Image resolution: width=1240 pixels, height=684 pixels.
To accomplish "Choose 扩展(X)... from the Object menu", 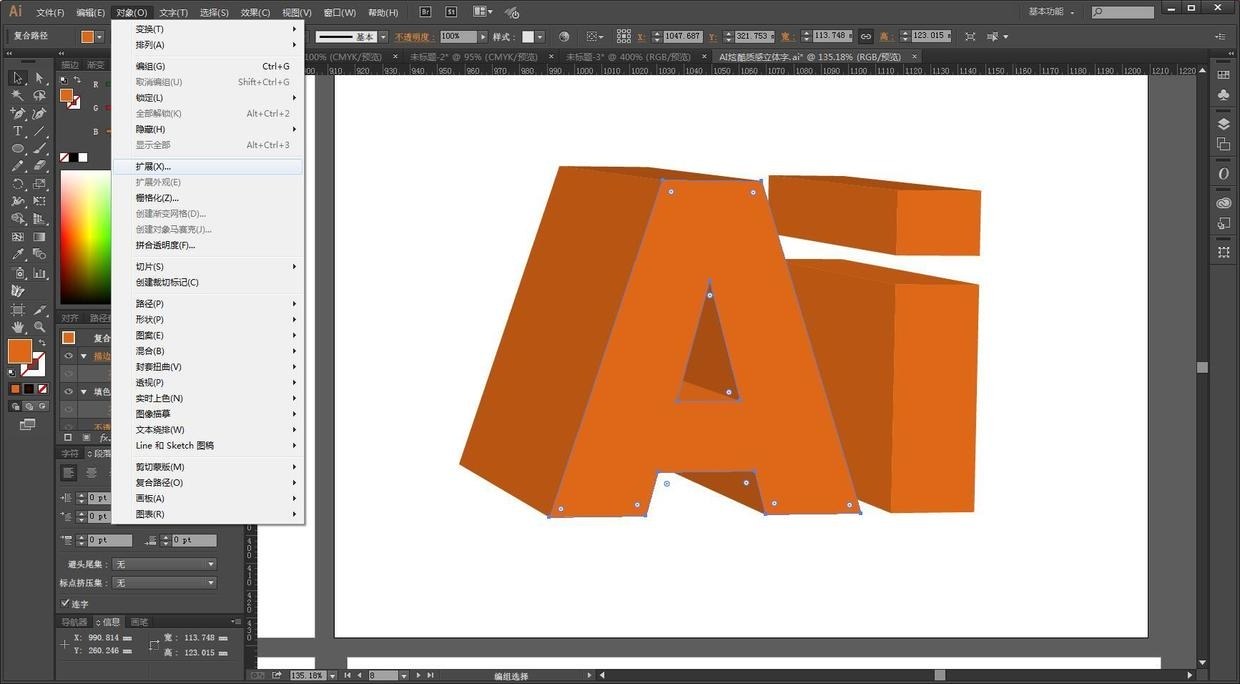I will click(154, 167).
